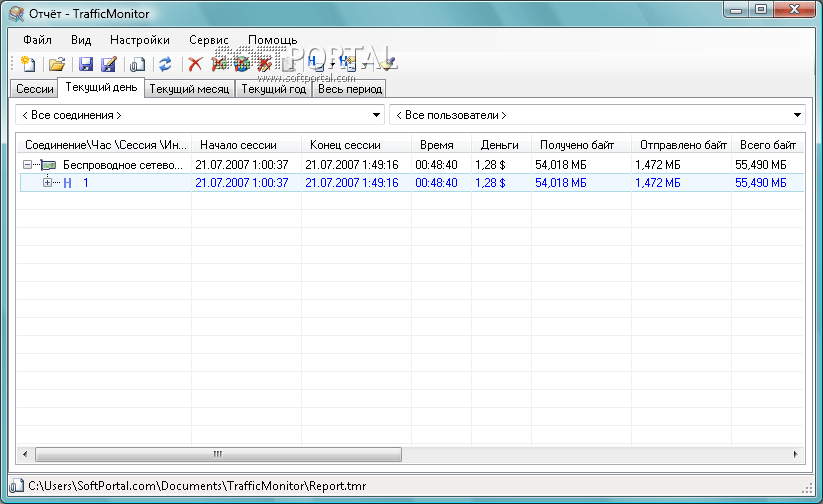
Task: Maximize the TrafficMonitor window
Action: point(761,9)
